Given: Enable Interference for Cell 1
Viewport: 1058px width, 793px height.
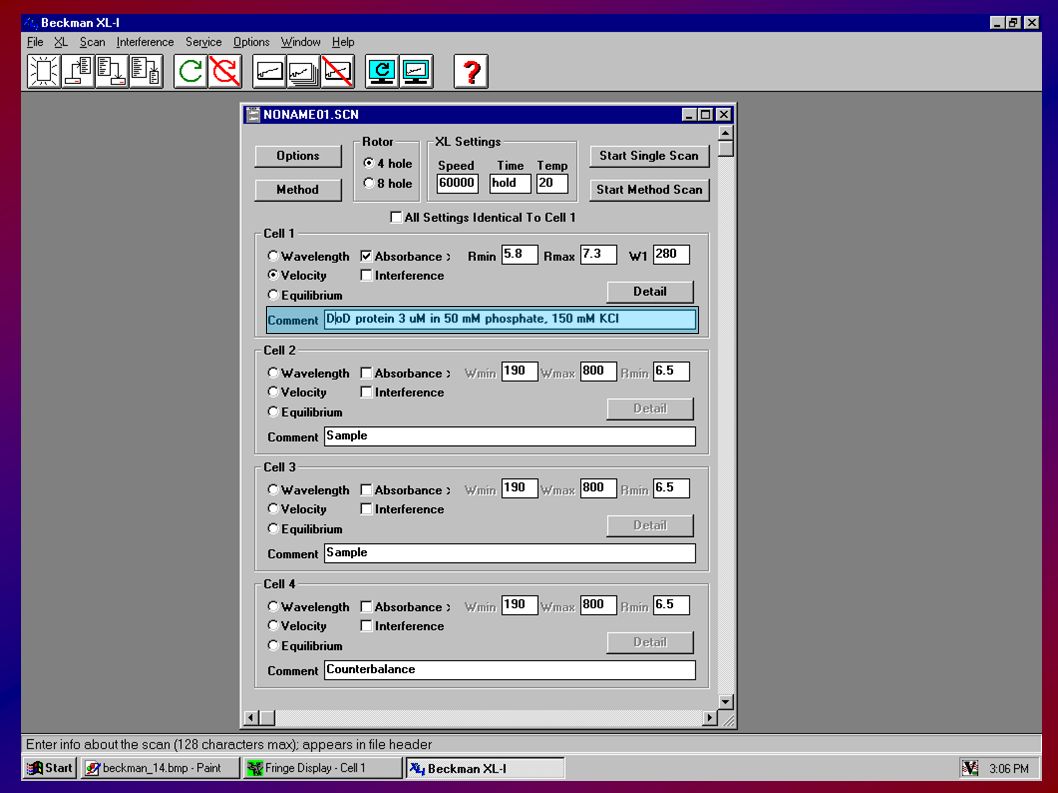Looking at the screenshot, I should click(366, 275).
